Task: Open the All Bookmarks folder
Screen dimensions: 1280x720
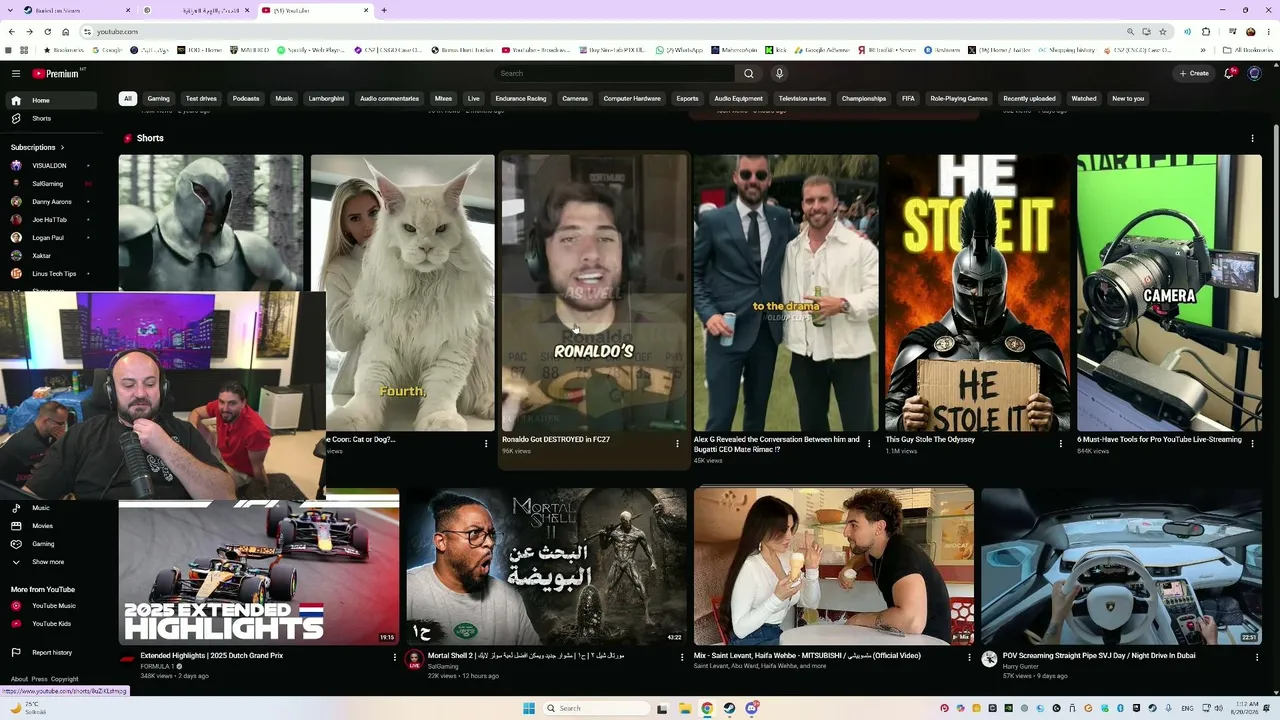Action: pyautogui.click(x=1247, y=50)
